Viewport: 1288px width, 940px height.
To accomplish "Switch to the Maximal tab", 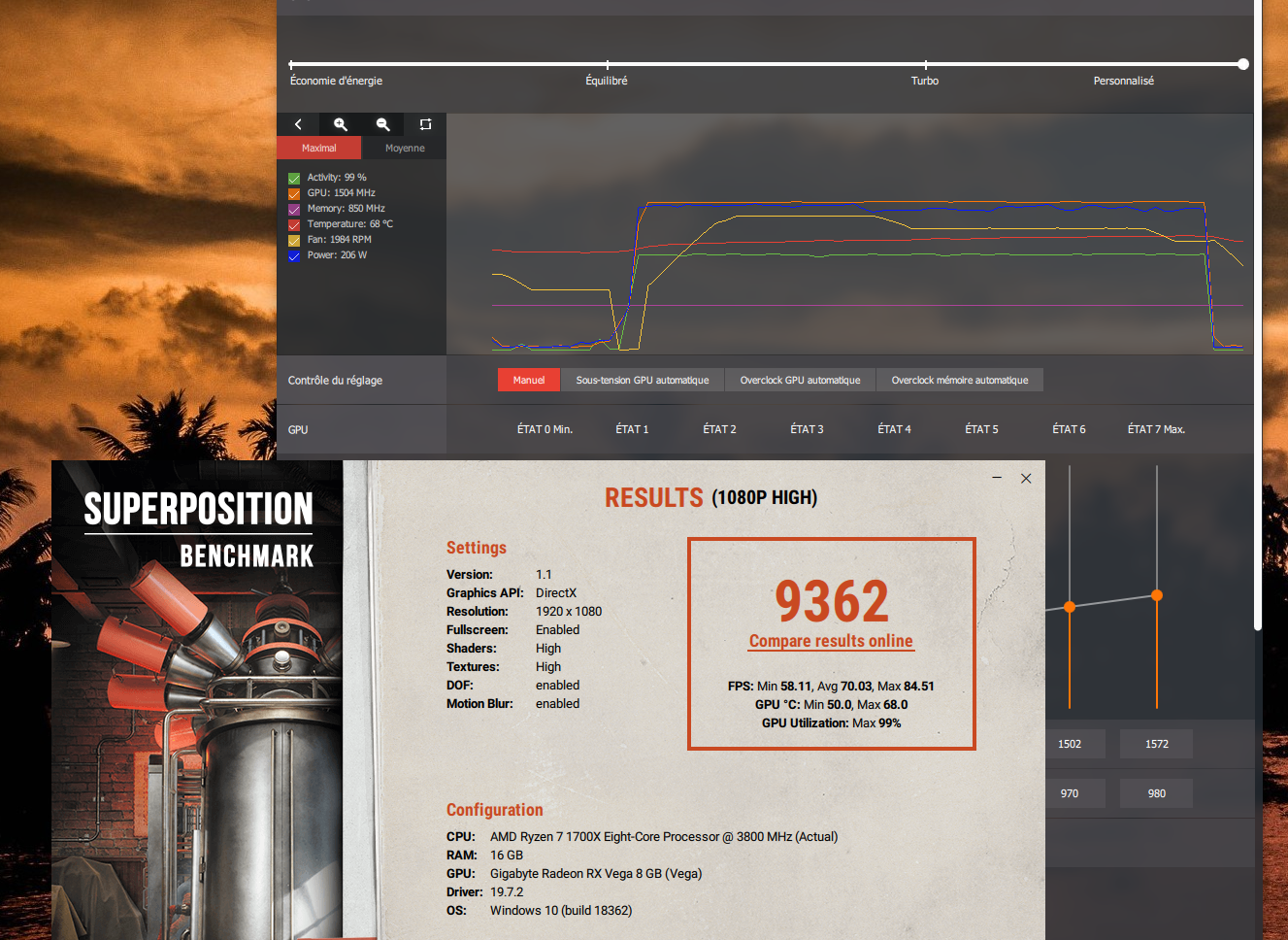I will (319, 148).
